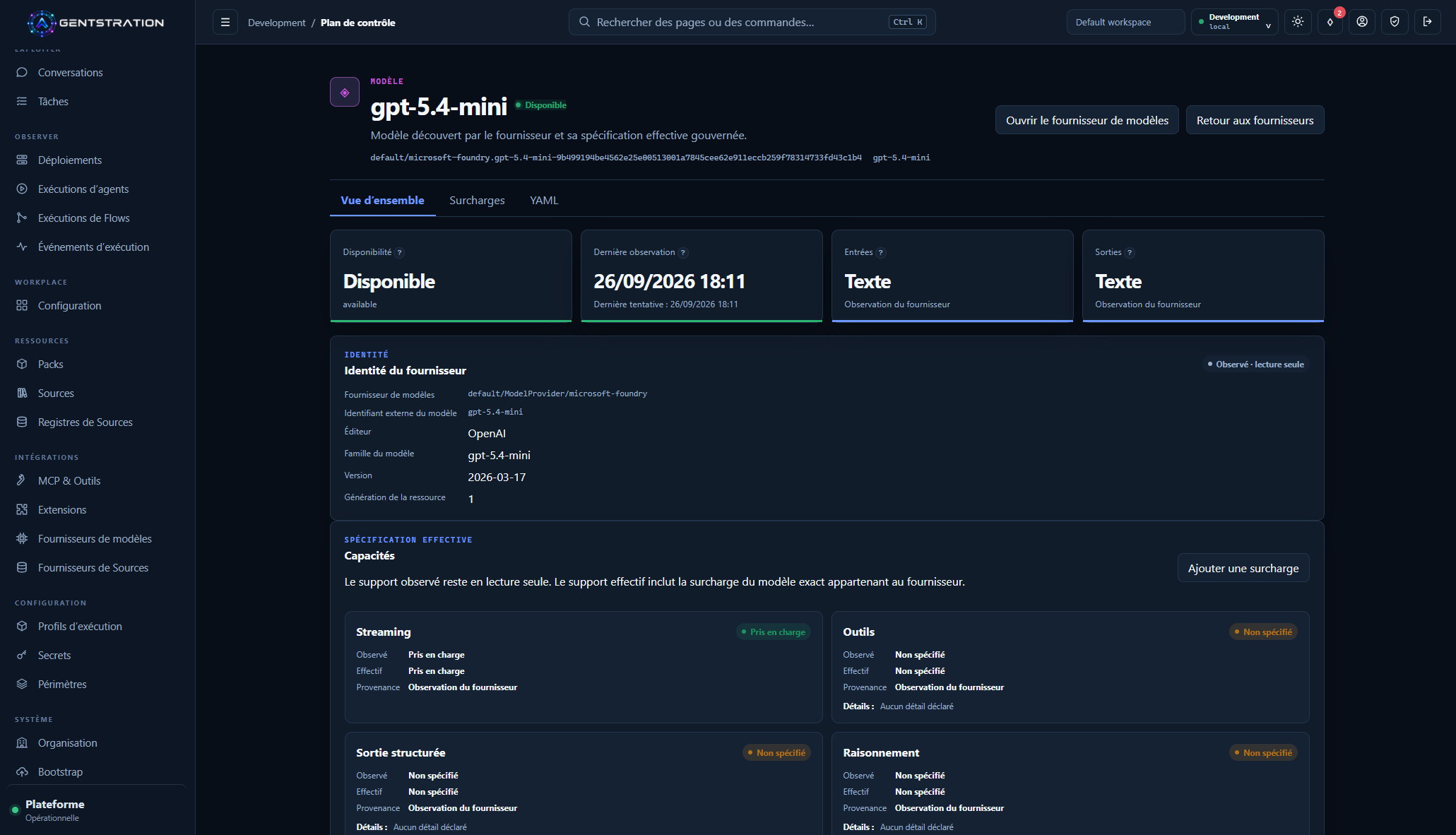Focus the Rechercher des pages search field

point(752,22)
